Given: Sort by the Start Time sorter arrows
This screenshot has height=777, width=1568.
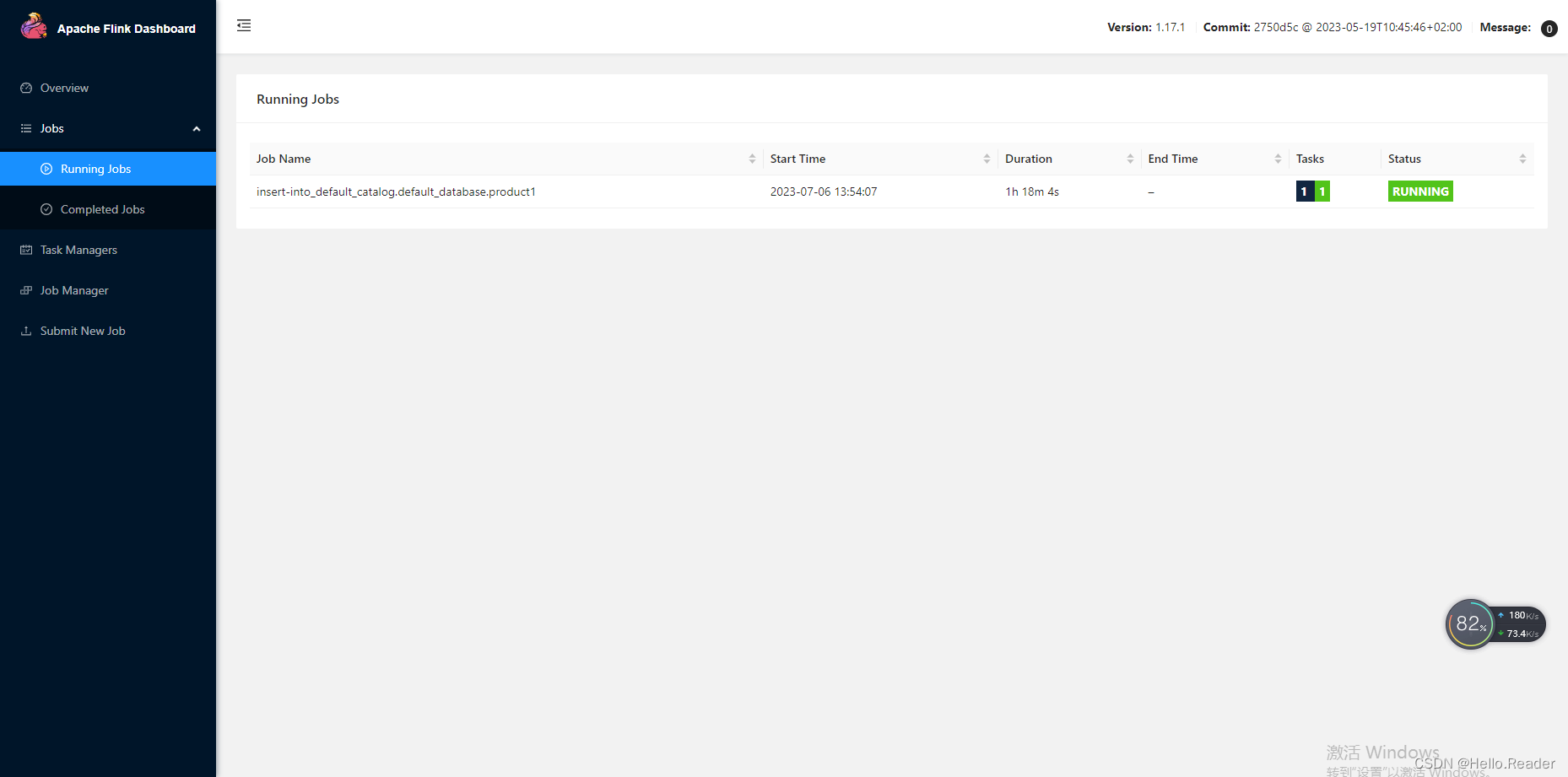Looking at the screenshot, I should click(987, 159).
